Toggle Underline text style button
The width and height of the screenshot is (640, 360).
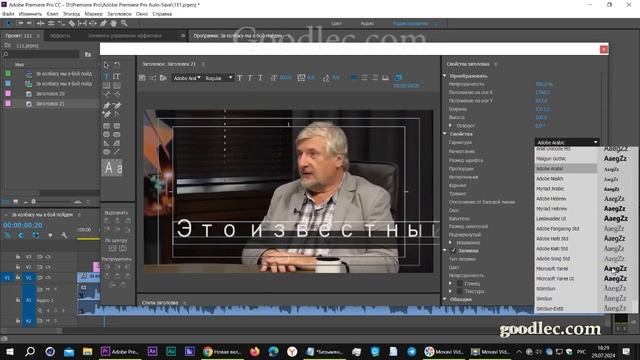(x=260, y=78)
